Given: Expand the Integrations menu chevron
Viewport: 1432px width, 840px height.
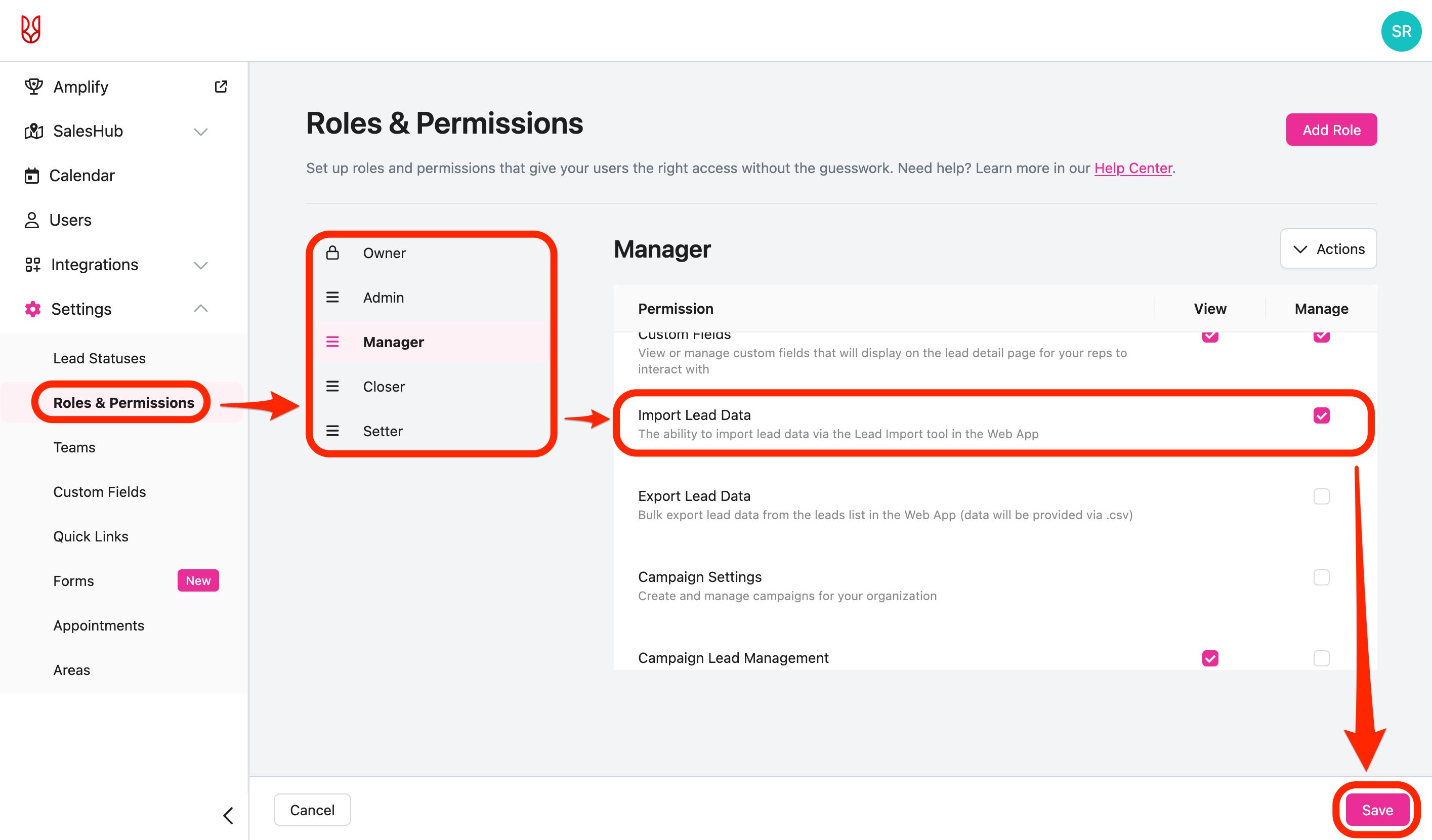Looking at the screenshot, I should 200,266.
